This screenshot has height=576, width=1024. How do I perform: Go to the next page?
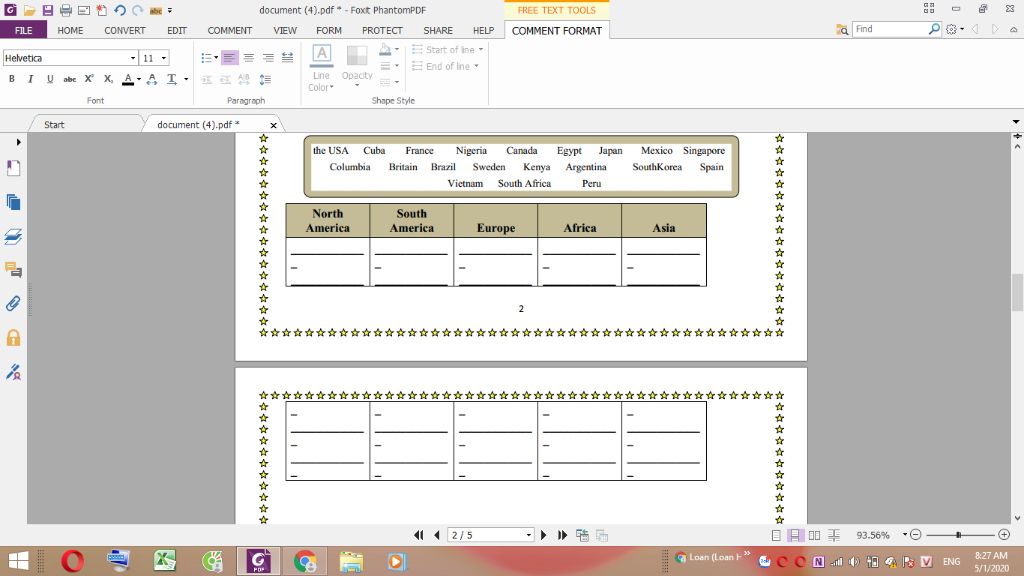543,536
